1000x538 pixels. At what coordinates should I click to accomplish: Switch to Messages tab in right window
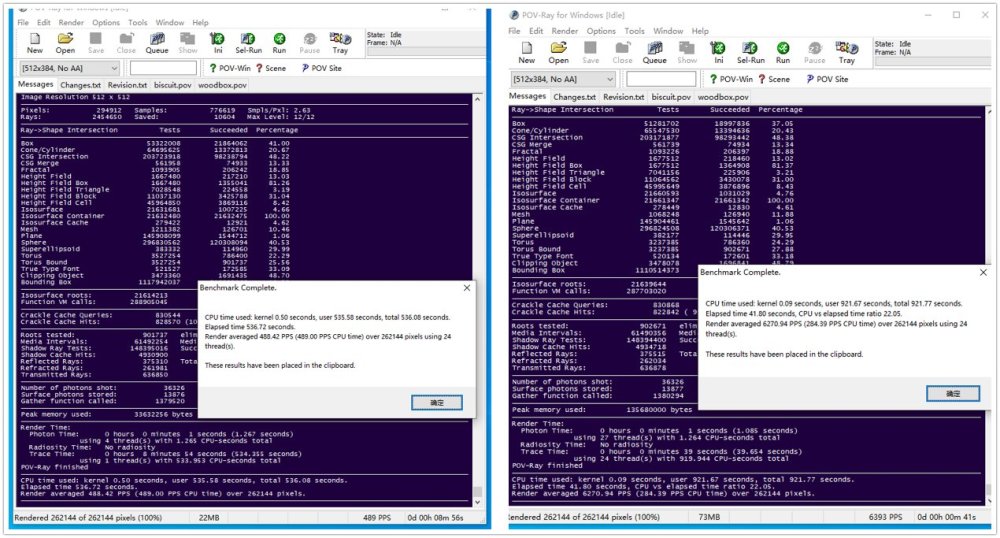tap(527, 96)
